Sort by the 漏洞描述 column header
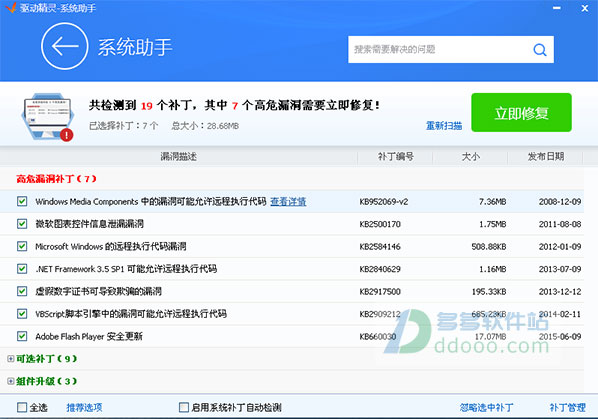The image size is (598, 419). (x=178, y=156)
